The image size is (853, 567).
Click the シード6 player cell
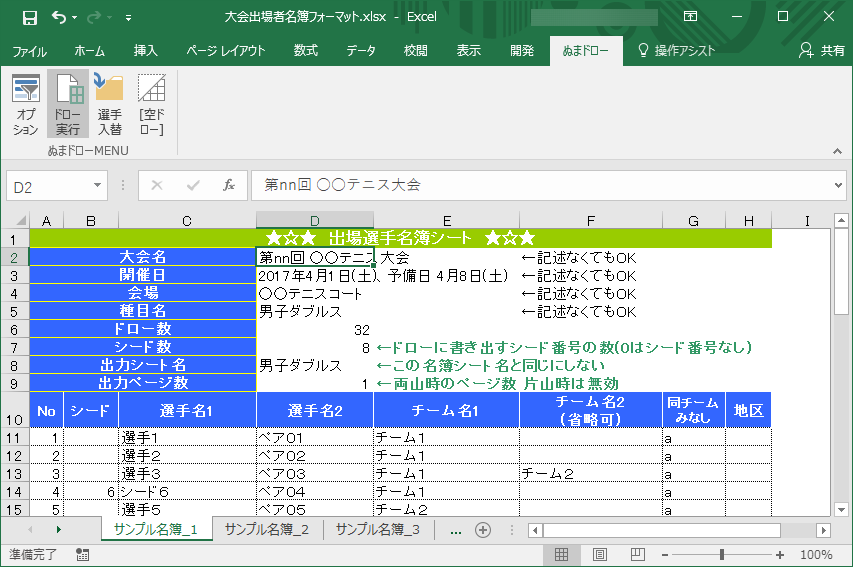coord(187,492)
